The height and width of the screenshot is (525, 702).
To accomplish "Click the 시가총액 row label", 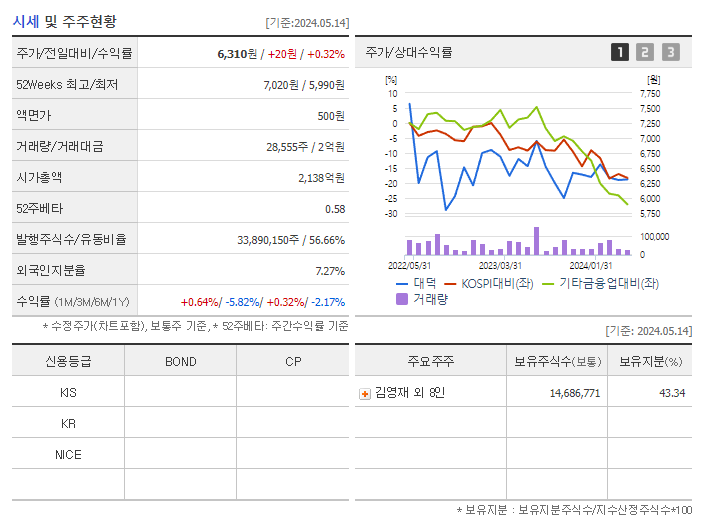I will 39,177.
